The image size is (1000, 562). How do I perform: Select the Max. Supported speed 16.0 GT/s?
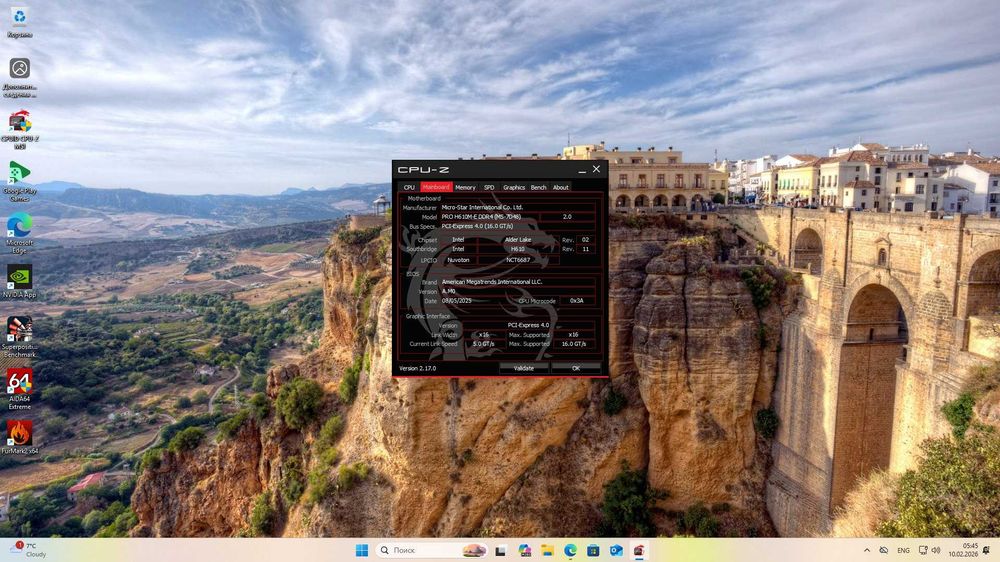coord(574,344)
